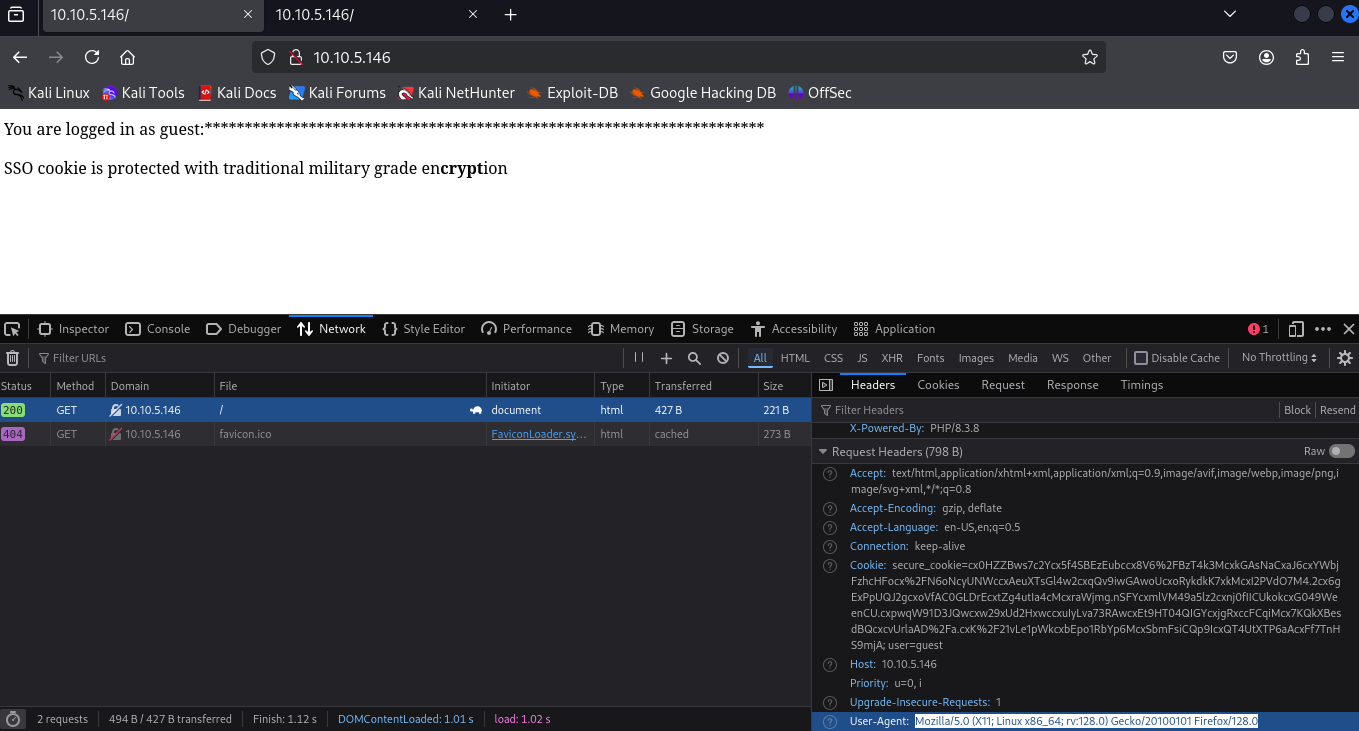Pause network recording
This screenshot has width=1359, height=731.
639,358
